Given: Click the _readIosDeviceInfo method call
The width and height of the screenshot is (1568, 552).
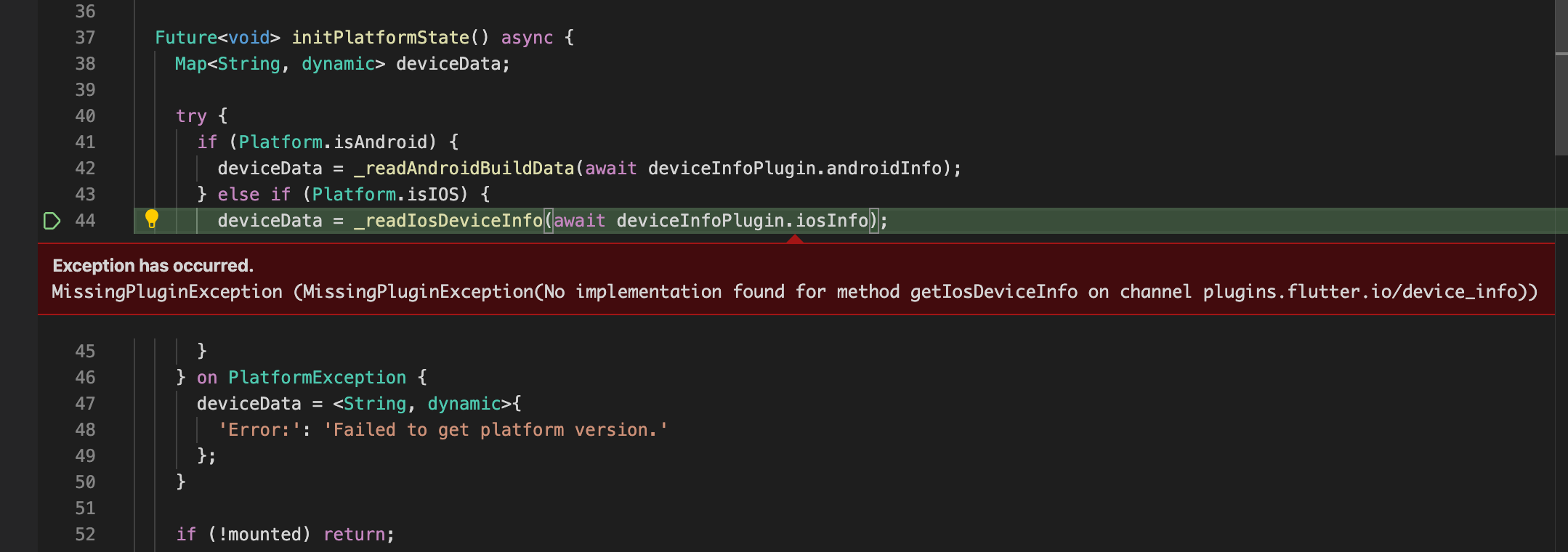Looking at the screenshot, I should coord(448,221).
